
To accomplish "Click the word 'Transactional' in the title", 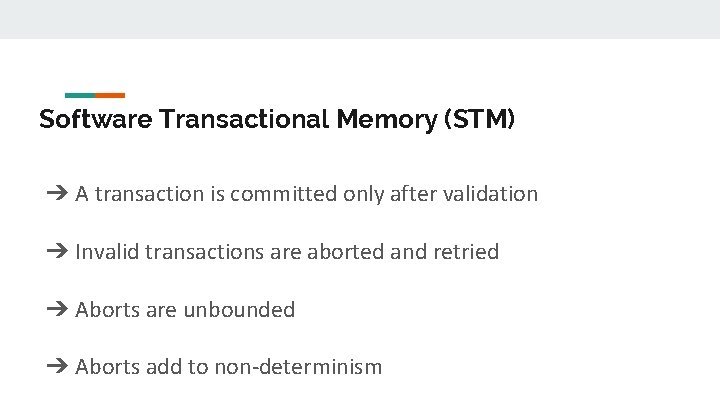I will (244, 119).
